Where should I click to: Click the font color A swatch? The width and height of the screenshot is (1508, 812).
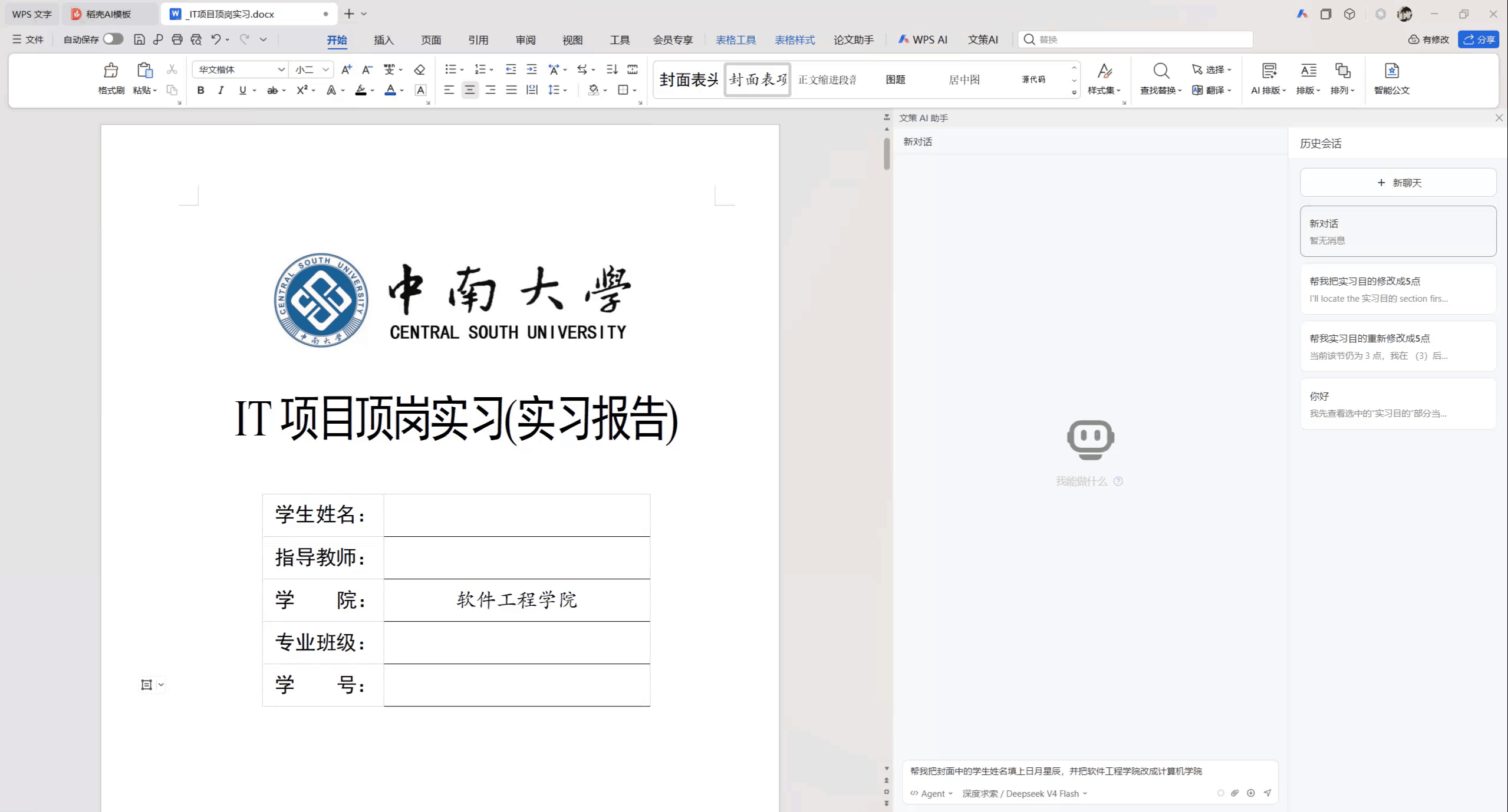(x=390, y=90)
